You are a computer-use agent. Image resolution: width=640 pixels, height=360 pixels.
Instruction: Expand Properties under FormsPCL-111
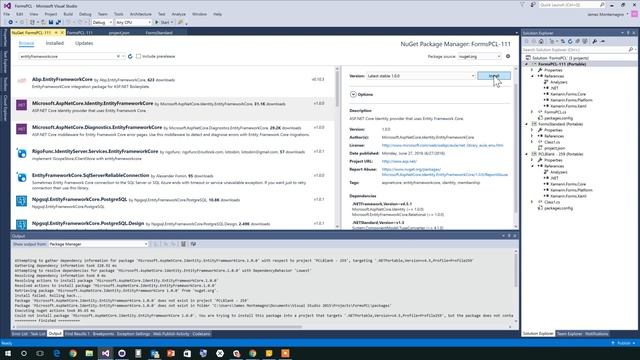tap(532, 70)
